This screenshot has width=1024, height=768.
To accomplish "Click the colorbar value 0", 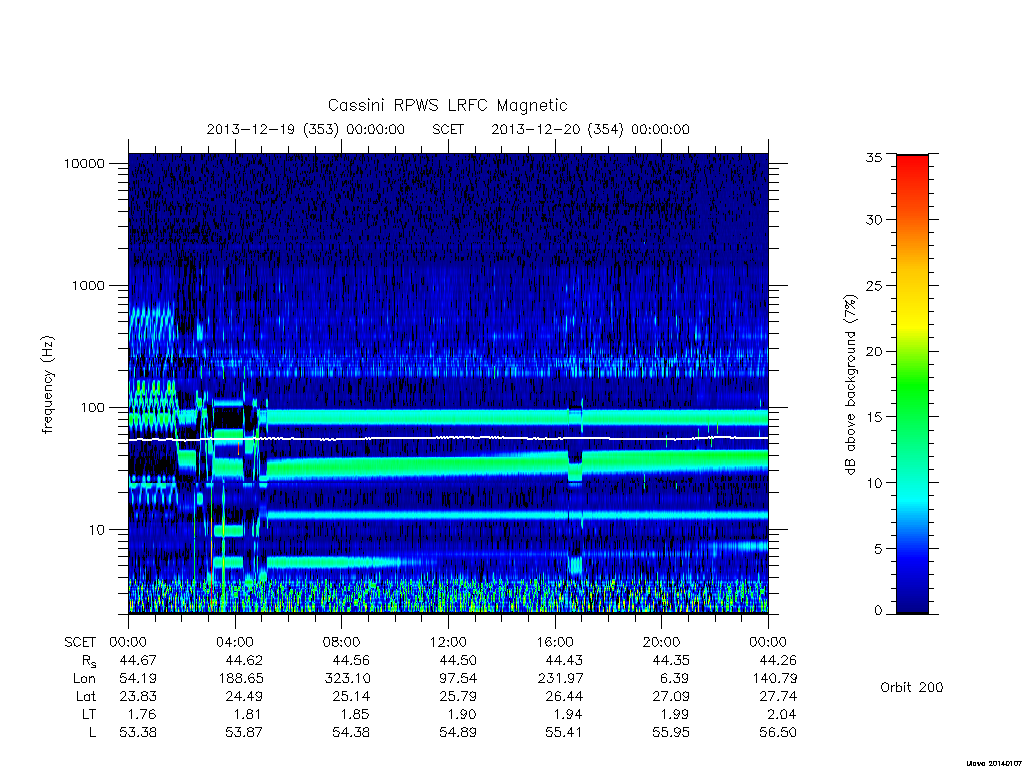I will point(878,611).
